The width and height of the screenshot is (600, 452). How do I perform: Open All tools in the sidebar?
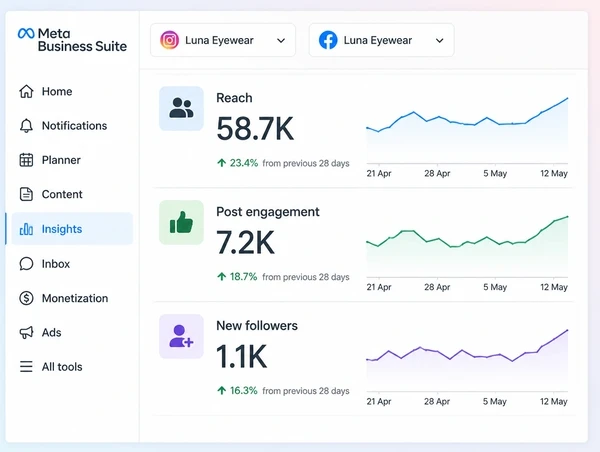click(72, 367)
